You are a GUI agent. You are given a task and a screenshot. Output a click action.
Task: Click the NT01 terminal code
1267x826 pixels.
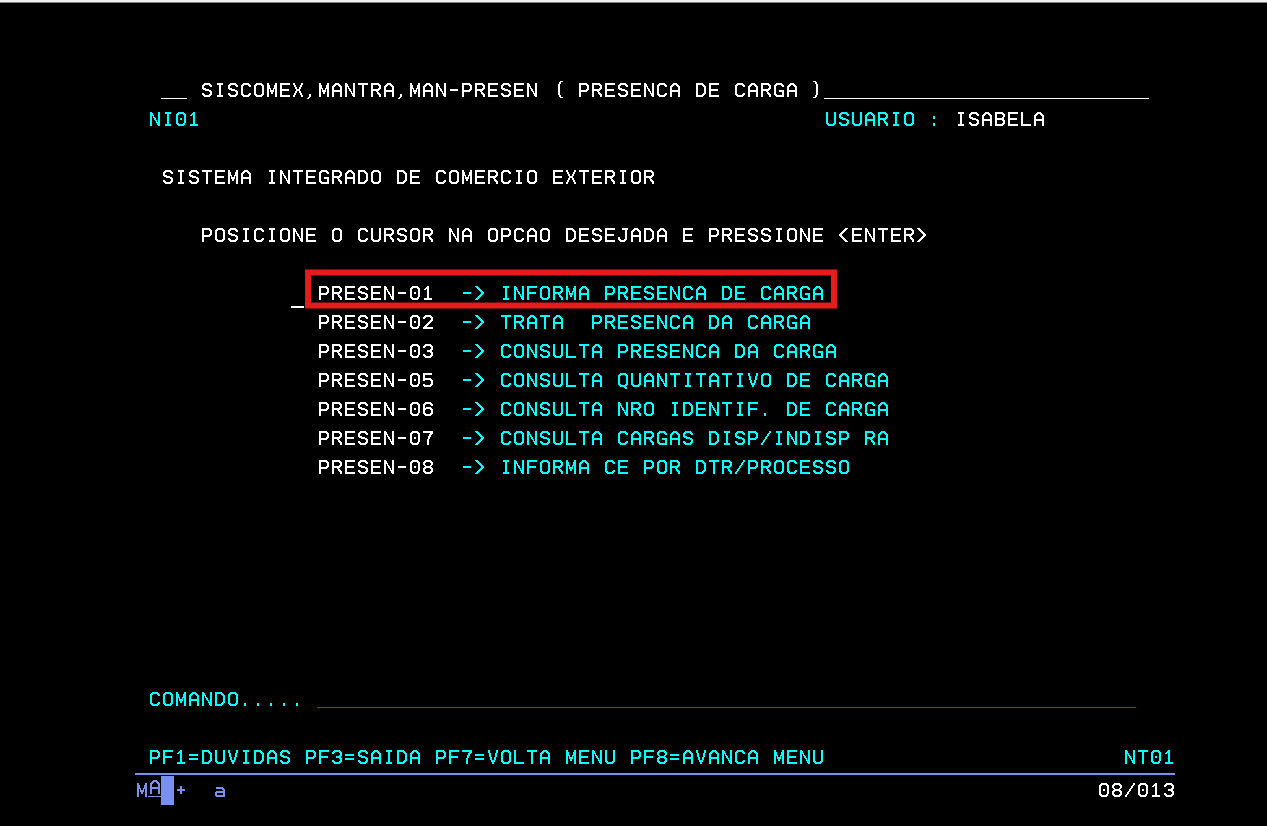click(x=1149, y=757)
